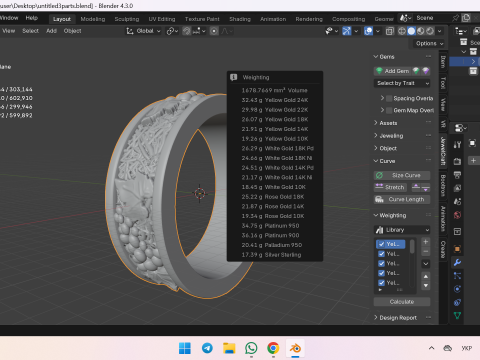
Task: Remove material with the minus button in Weighting list
Action: 426,251
